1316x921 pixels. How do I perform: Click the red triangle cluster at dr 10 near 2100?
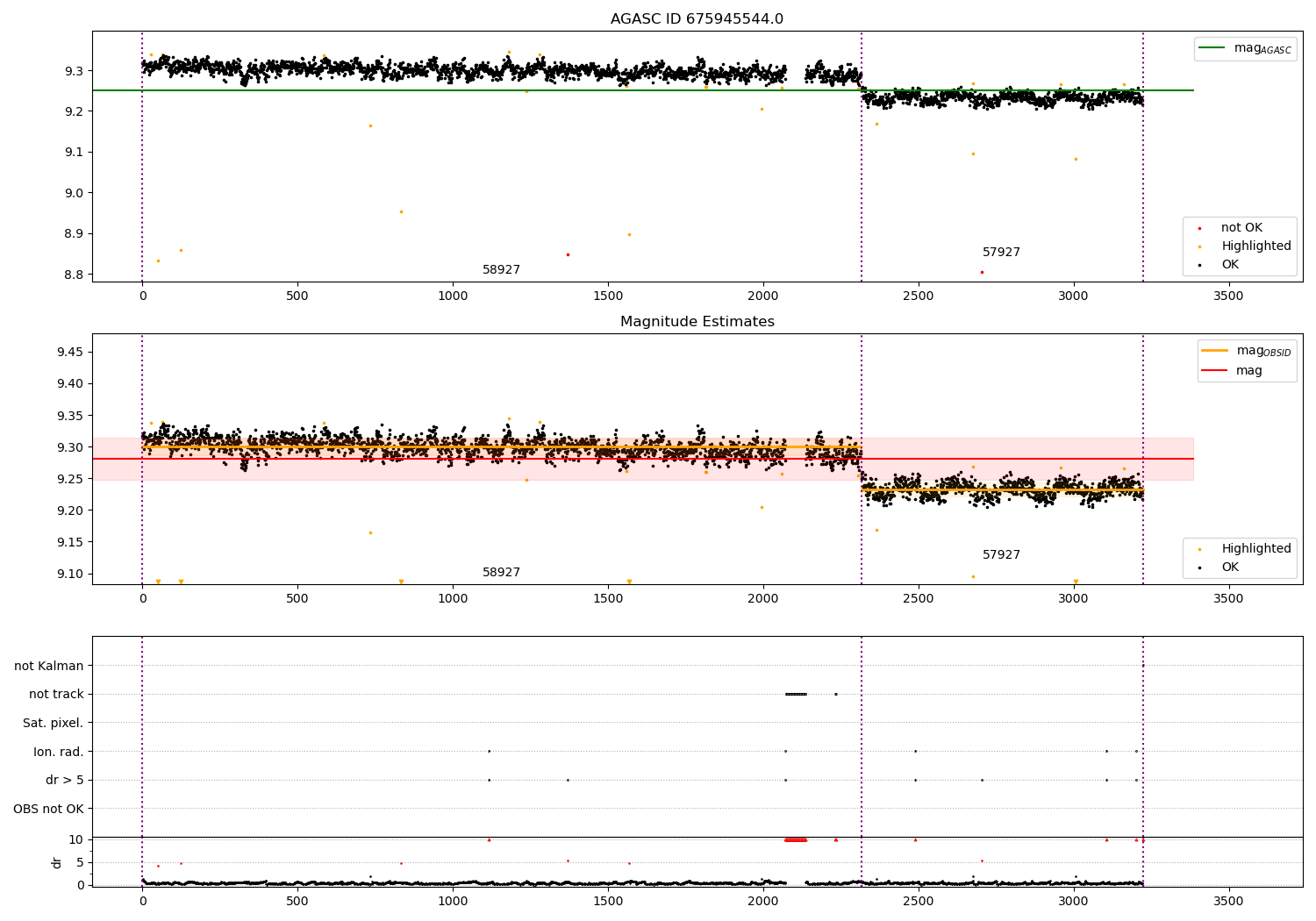796,839
